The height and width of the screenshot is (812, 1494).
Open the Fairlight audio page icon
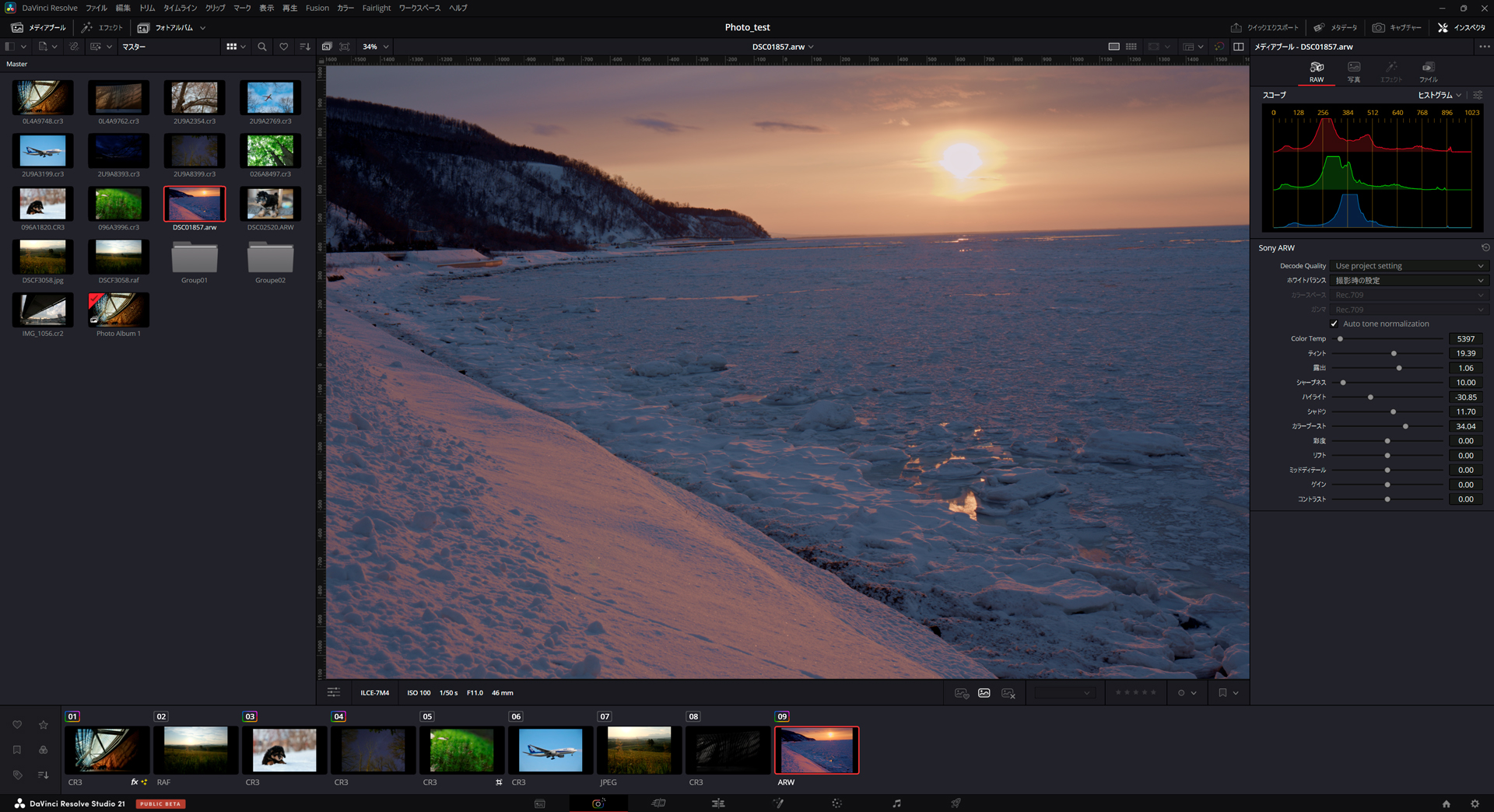896,803
